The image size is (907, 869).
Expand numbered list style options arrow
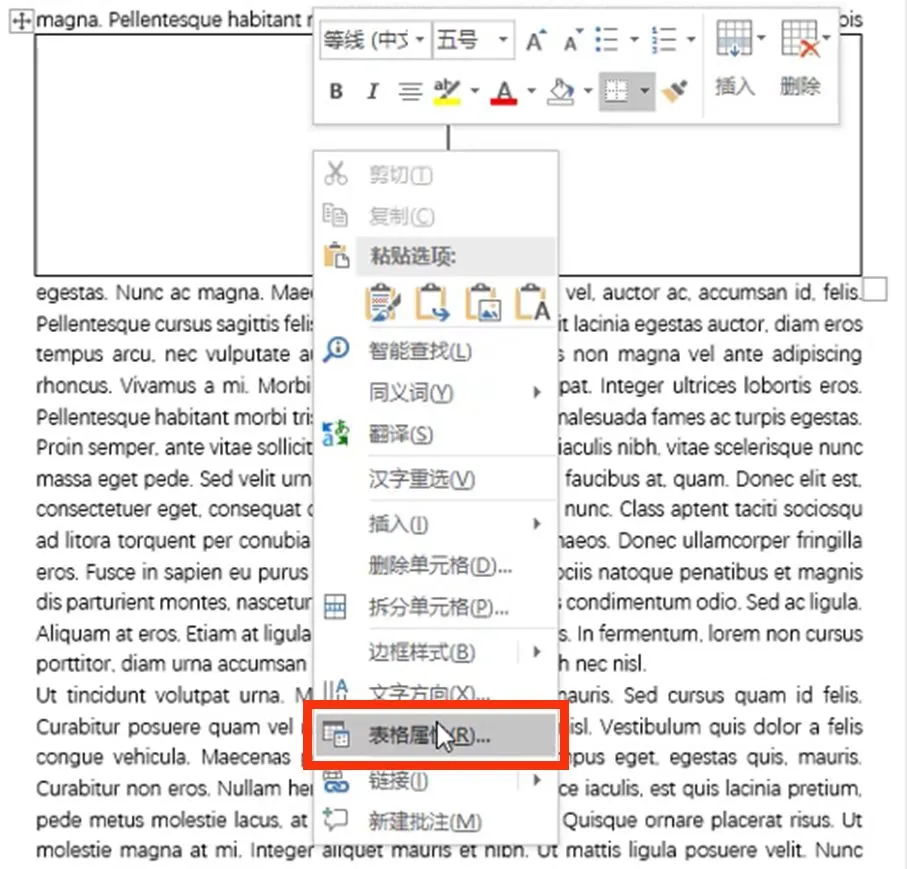click(691, 40)
